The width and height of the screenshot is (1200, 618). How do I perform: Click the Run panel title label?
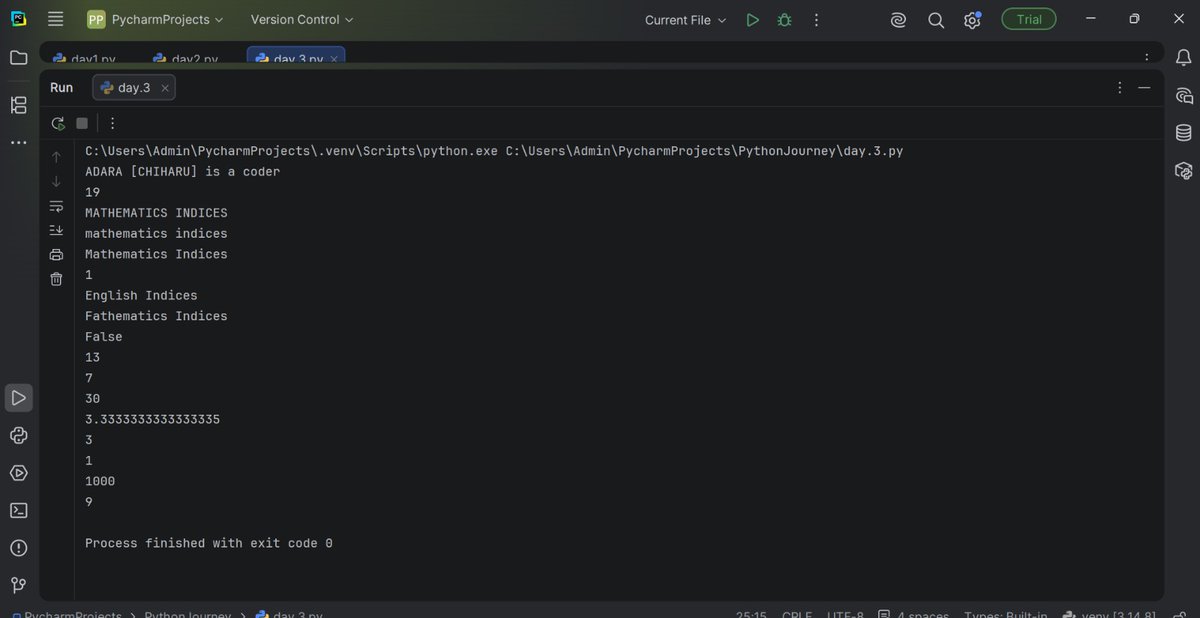pyautogui.click(x=61, y=88)
